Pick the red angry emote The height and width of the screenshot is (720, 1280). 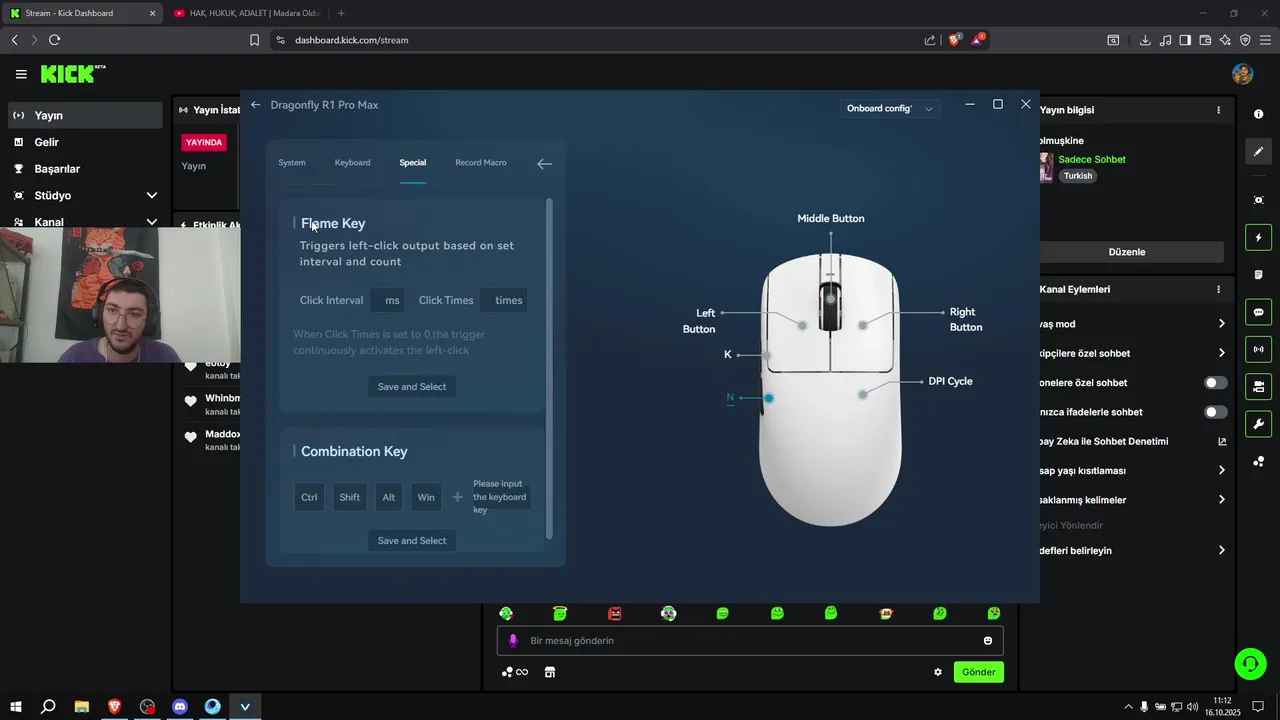click(x=615, y=613)
